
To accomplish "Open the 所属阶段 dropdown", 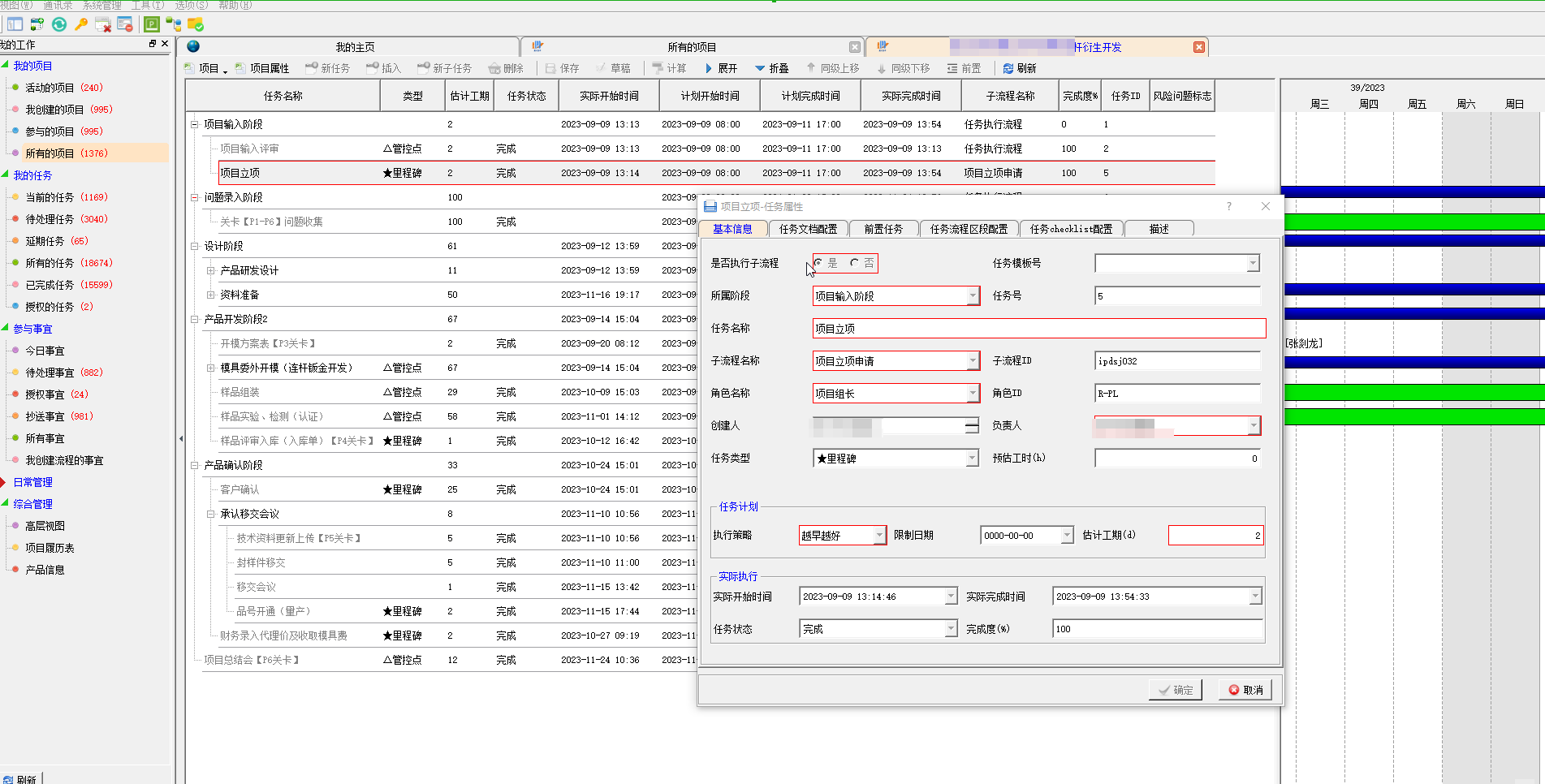I will click(x=973, y=296).
